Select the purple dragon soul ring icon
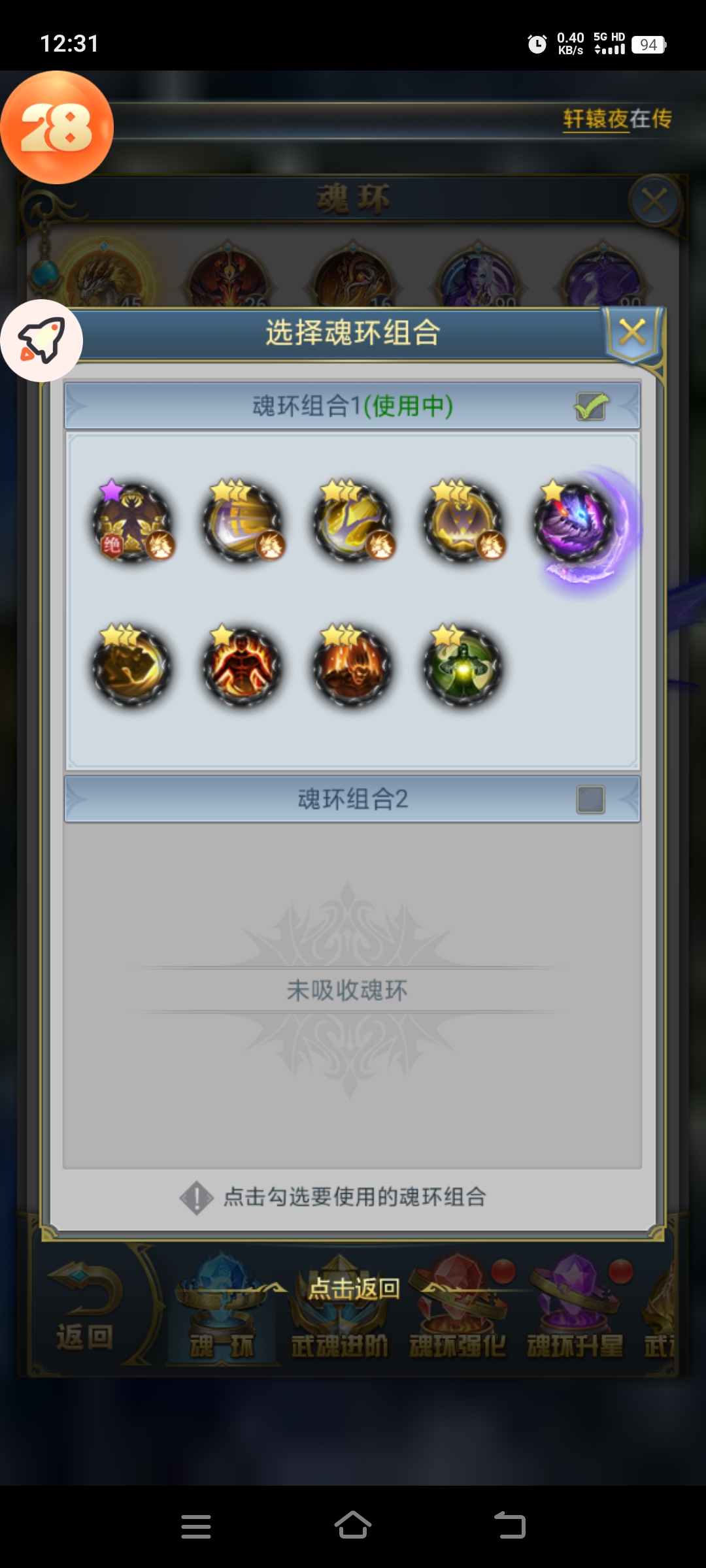 click(x=574, y=523)
